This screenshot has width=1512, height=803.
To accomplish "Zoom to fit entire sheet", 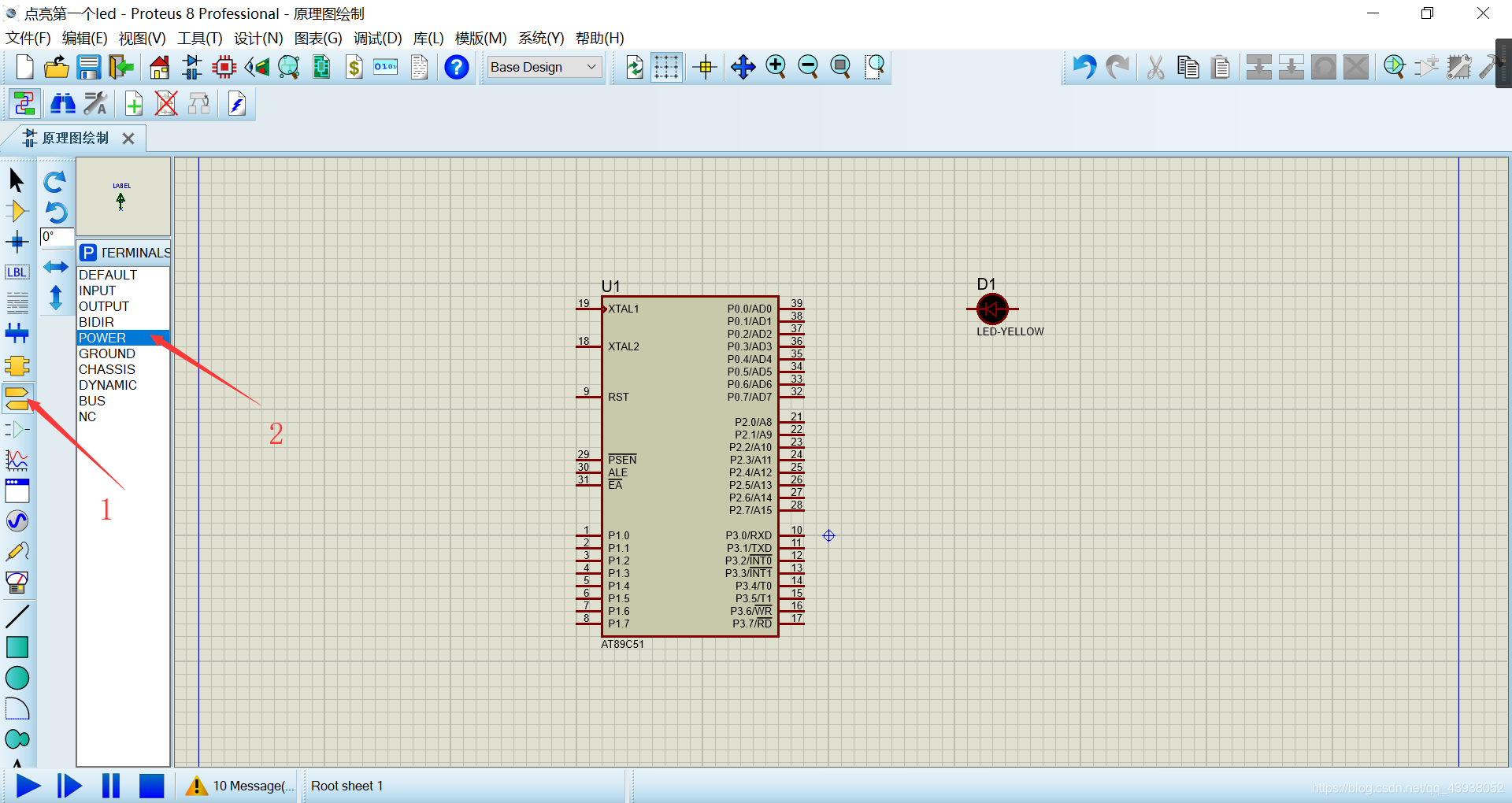I will (x=841, y=67).
